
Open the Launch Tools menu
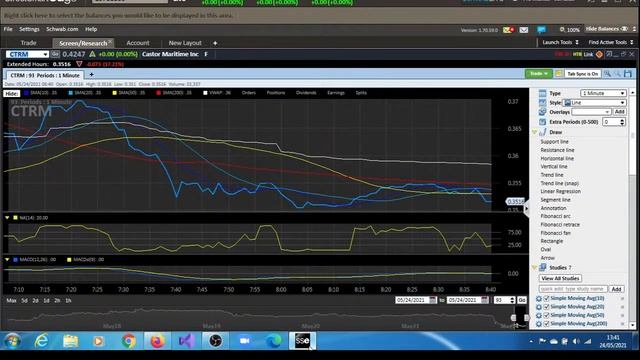pos(560,42)
